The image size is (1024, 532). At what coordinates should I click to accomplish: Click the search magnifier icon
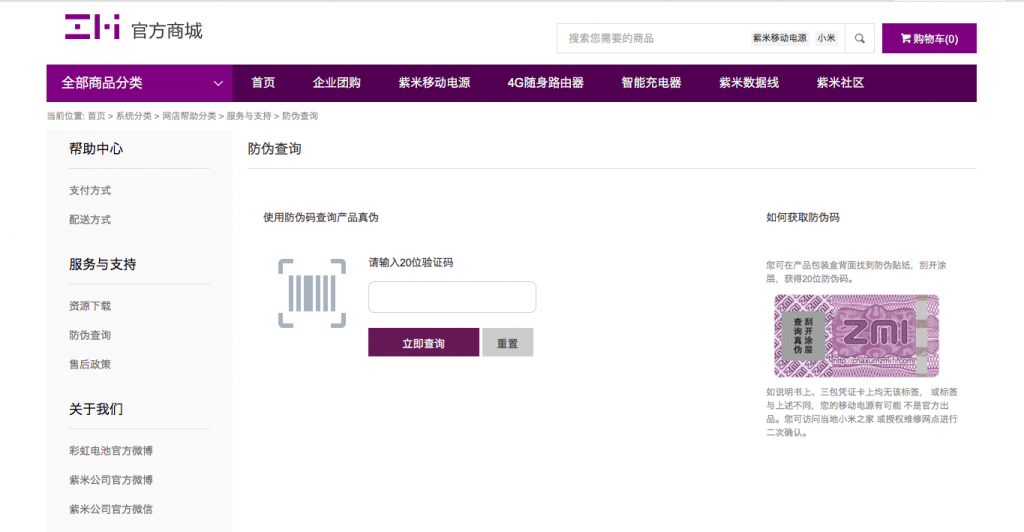(859, 39)
